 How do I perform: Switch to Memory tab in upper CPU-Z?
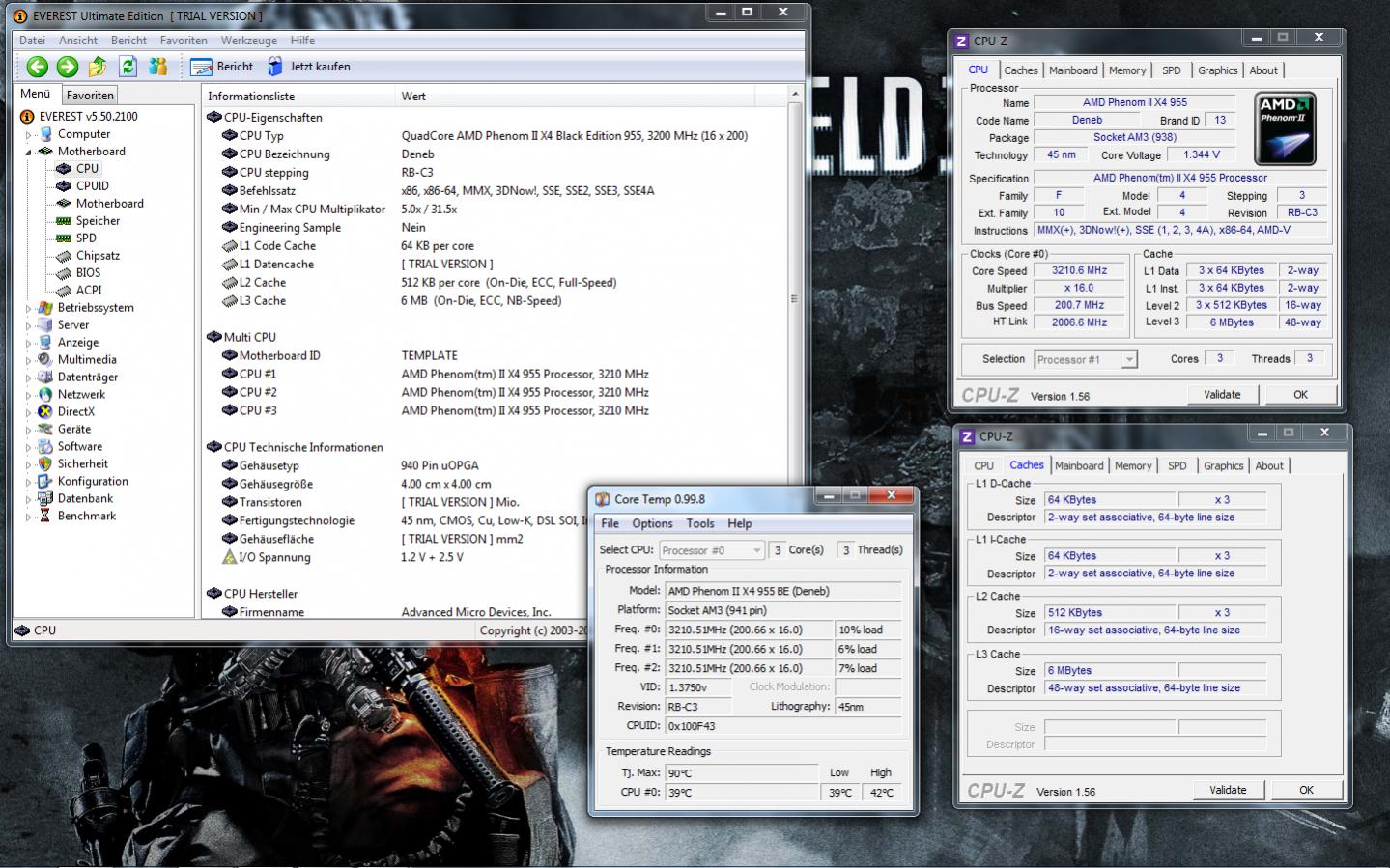[1127, 70]
